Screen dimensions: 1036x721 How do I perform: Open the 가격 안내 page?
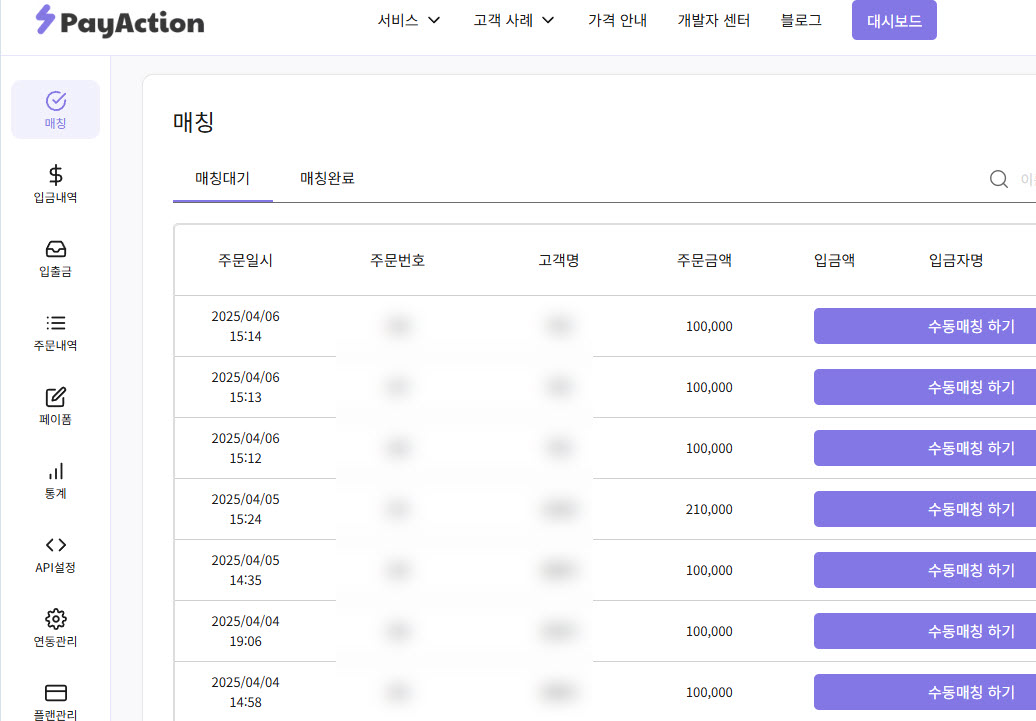point(617,20)
